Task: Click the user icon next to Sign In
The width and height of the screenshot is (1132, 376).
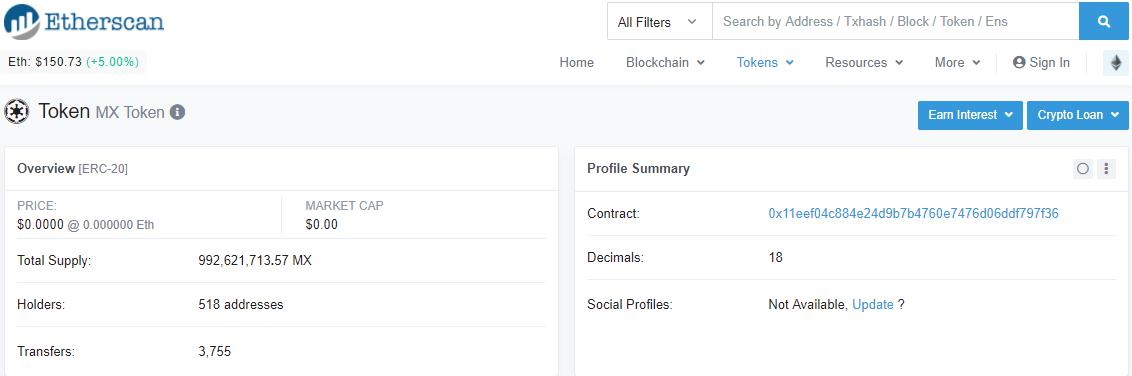Action: tap(1019, 63)
